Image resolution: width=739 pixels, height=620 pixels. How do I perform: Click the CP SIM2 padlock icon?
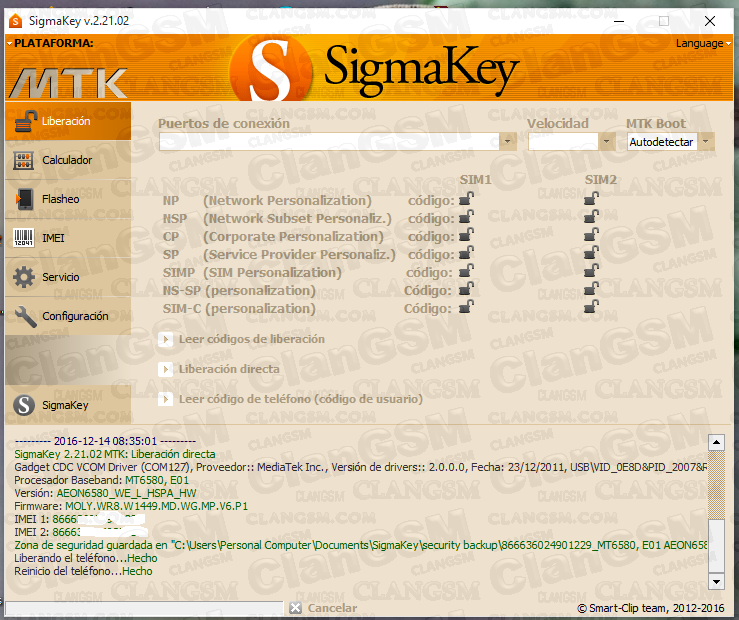coord(591,235)
